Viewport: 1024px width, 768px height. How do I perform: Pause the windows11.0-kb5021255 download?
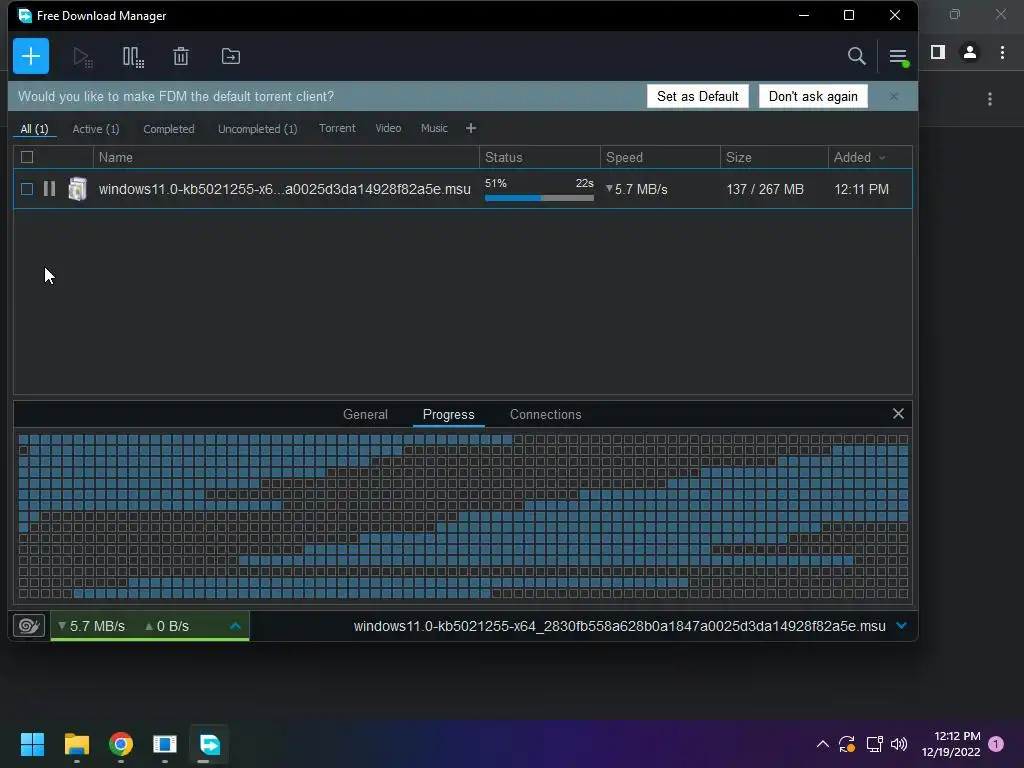click(49, 189)
